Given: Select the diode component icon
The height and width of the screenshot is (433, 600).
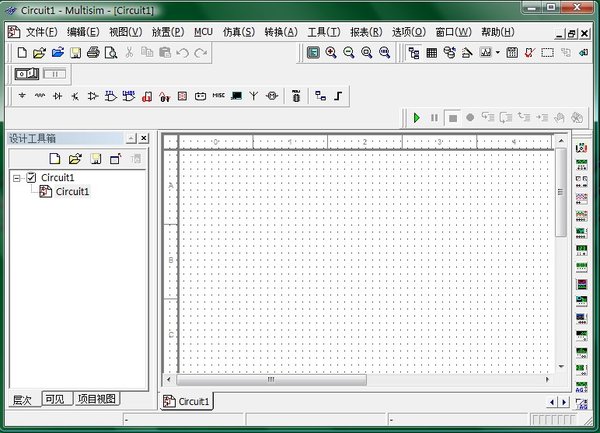Looking at the screenshot, I should tap(58, 96).
